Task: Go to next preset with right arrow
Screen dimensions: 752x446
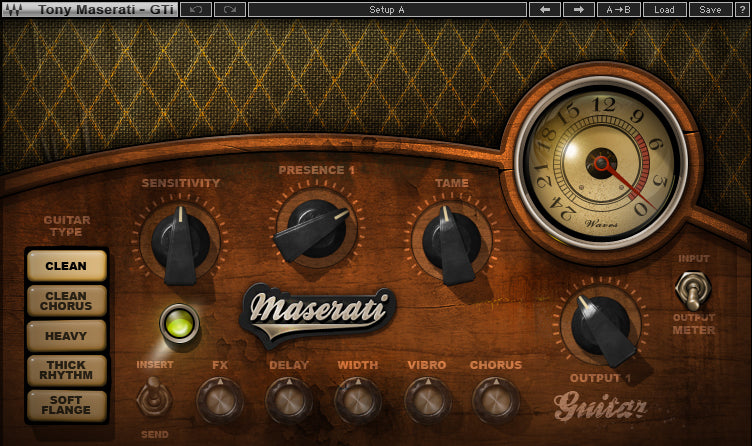Action: pyautogui.click(x=578, y=9)
